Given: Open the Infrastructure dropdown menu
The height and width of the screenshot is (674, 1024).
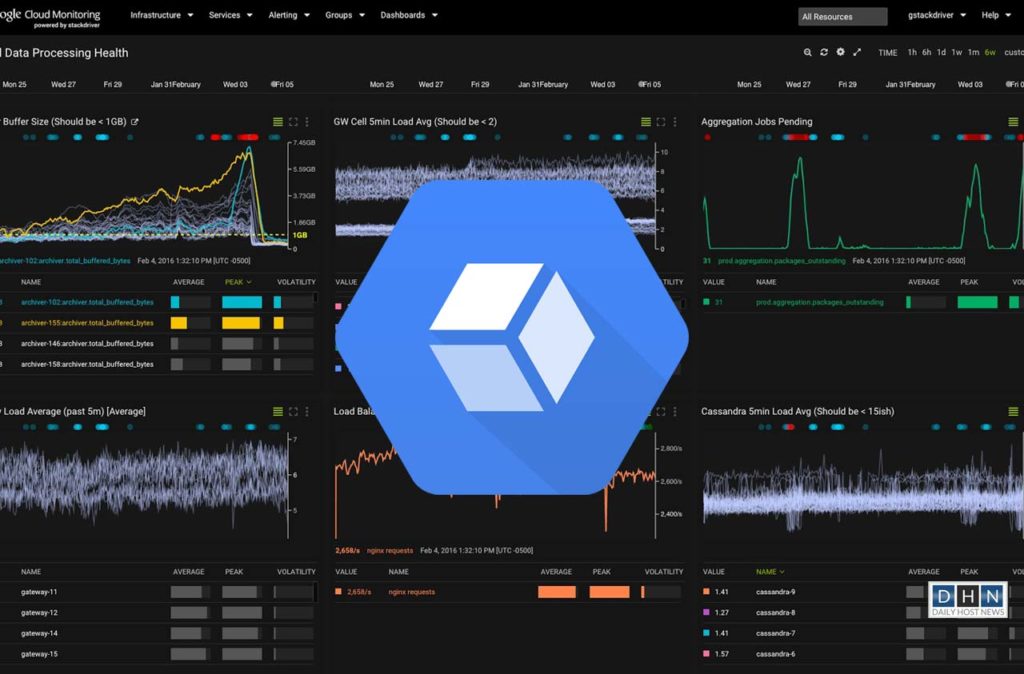Looking at the screenshot, I should [155, 15].
